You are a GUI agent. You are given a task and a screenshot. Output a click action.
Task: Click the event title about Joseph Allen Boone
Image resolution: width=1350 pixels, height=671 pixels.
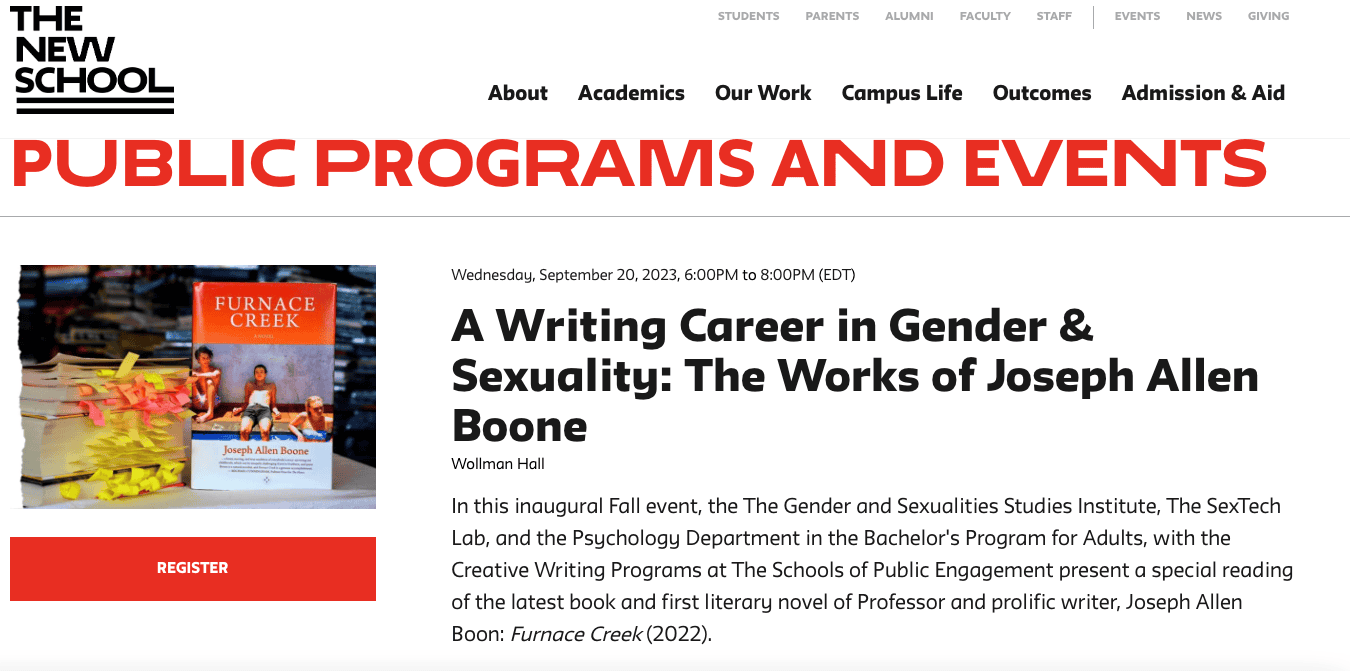855,376
